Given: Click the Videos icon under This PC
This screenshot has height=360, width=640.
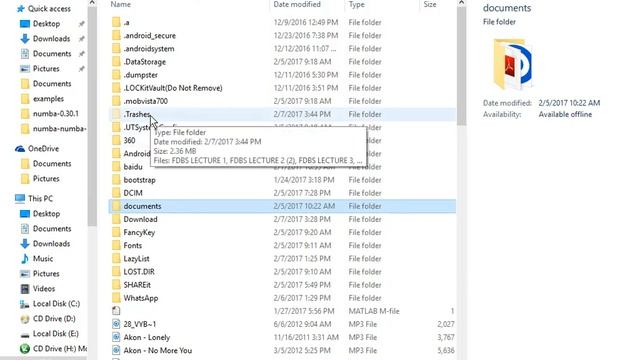Looking at the screenshot, I should pos(25,289).
